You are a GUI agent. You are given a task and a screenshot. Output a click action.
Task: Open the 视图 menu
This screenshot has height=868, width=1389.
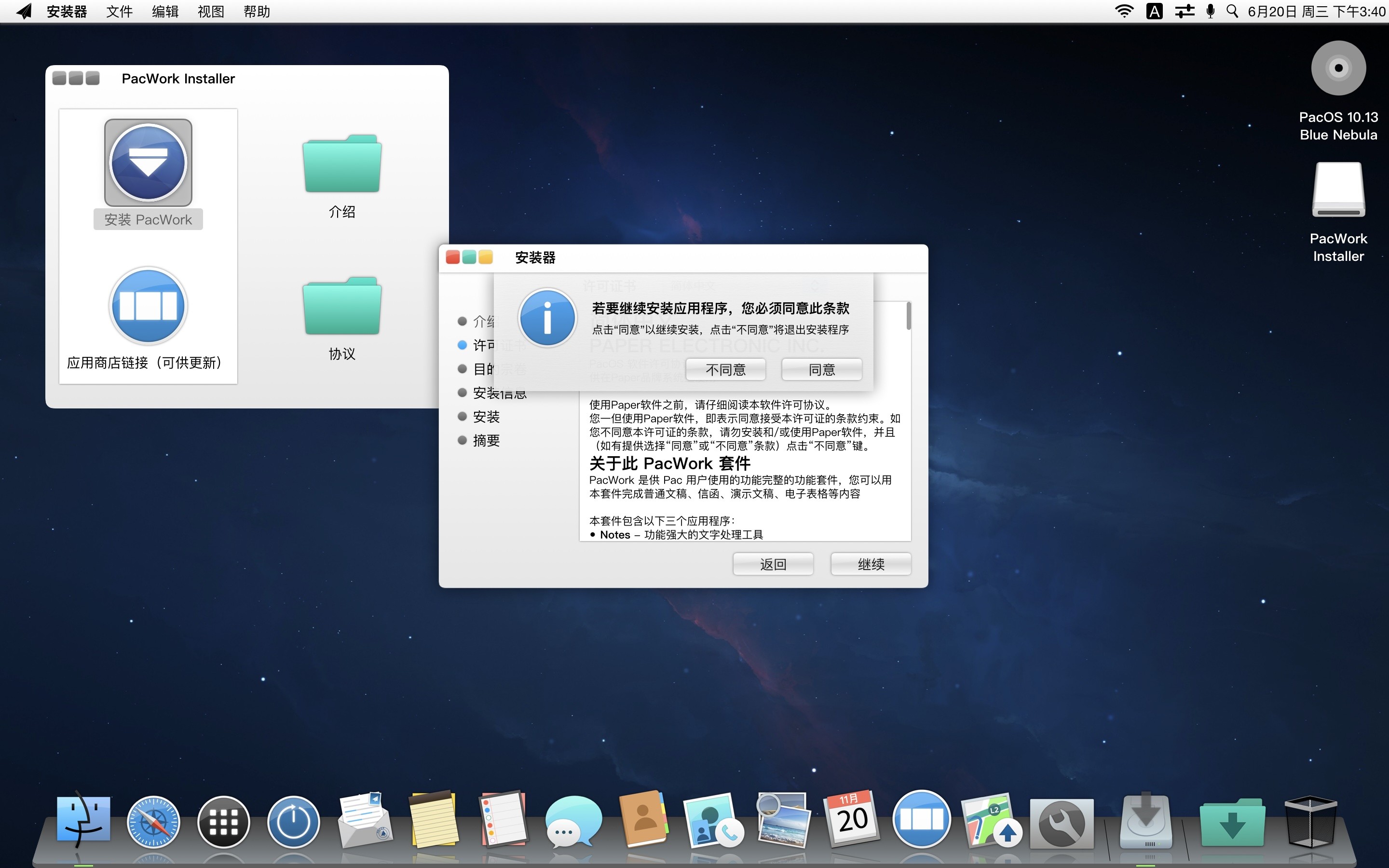tap(211, 12)
